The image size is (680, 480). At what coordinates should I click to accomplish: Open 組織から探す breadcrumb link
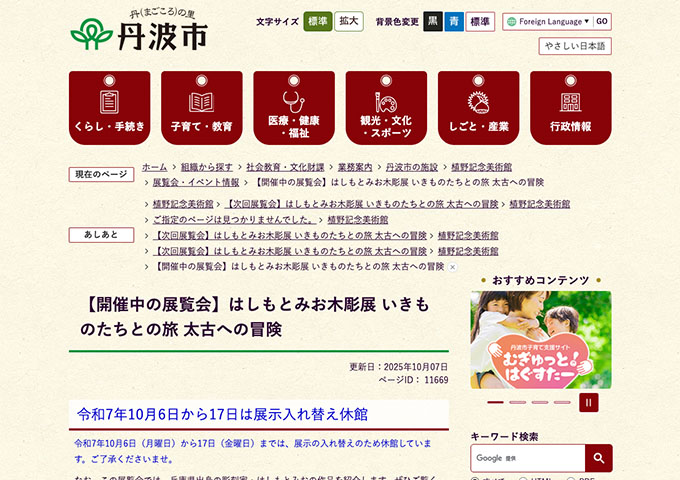point(206,167)
